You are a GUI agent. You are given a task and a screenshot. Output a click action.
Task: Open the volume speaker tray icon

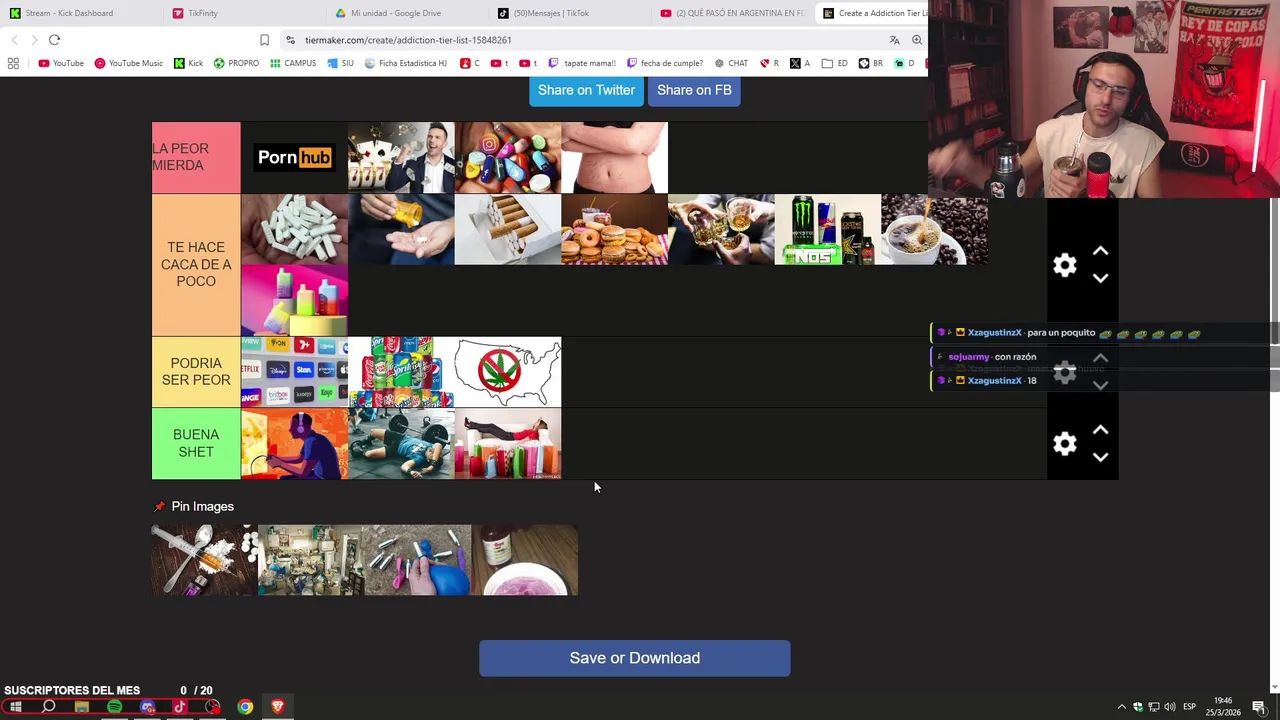pos(1169,707)
